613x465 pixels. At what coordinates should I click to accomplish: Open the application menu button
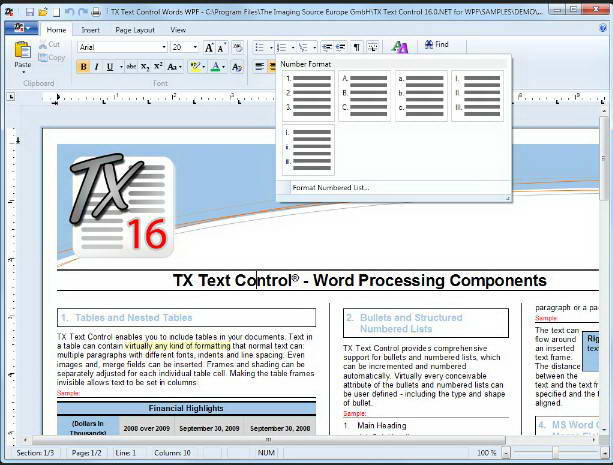tap(22, 28)
